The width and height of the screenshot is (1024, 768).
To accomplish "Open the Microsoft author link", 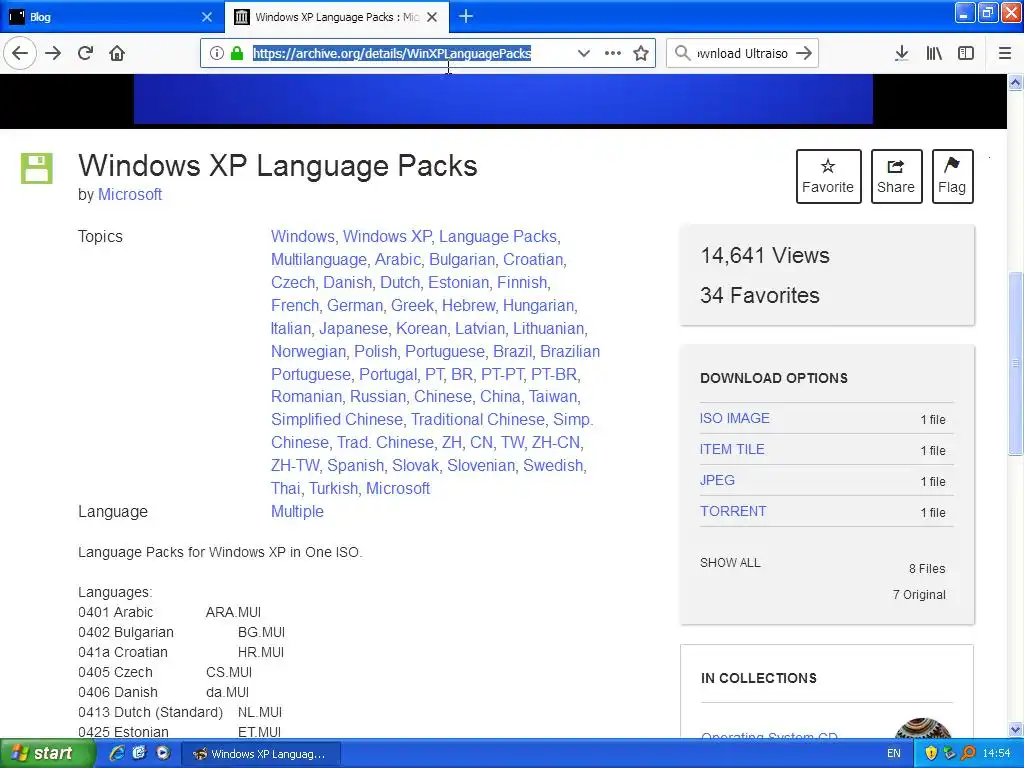I will pos(130,195).
